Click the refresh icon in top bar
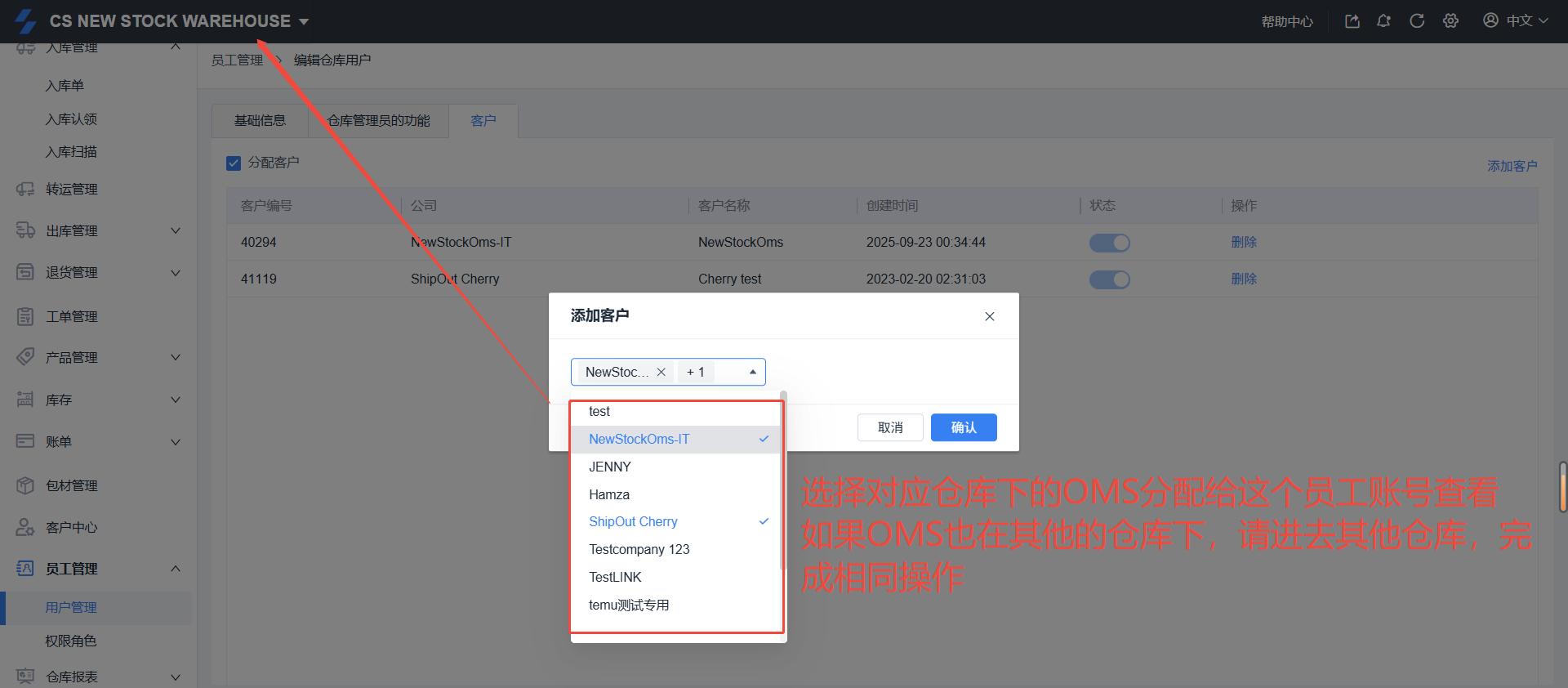The width and height of the screenshot is (1568, 688). (x=1417, y=21)
